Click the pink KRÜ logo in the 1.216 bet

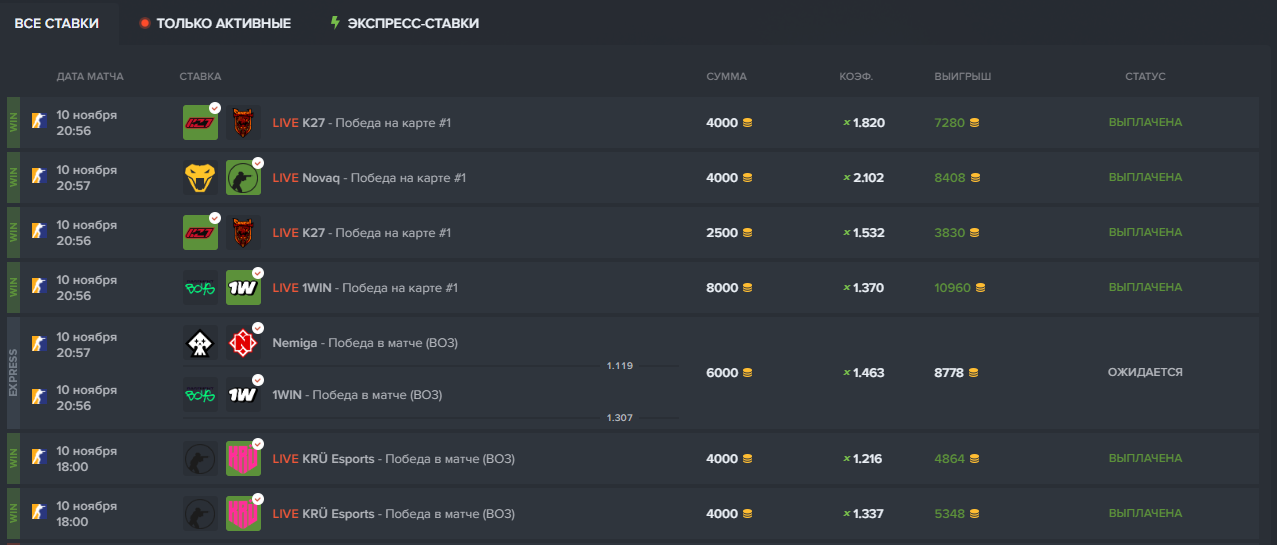(243, 459)
